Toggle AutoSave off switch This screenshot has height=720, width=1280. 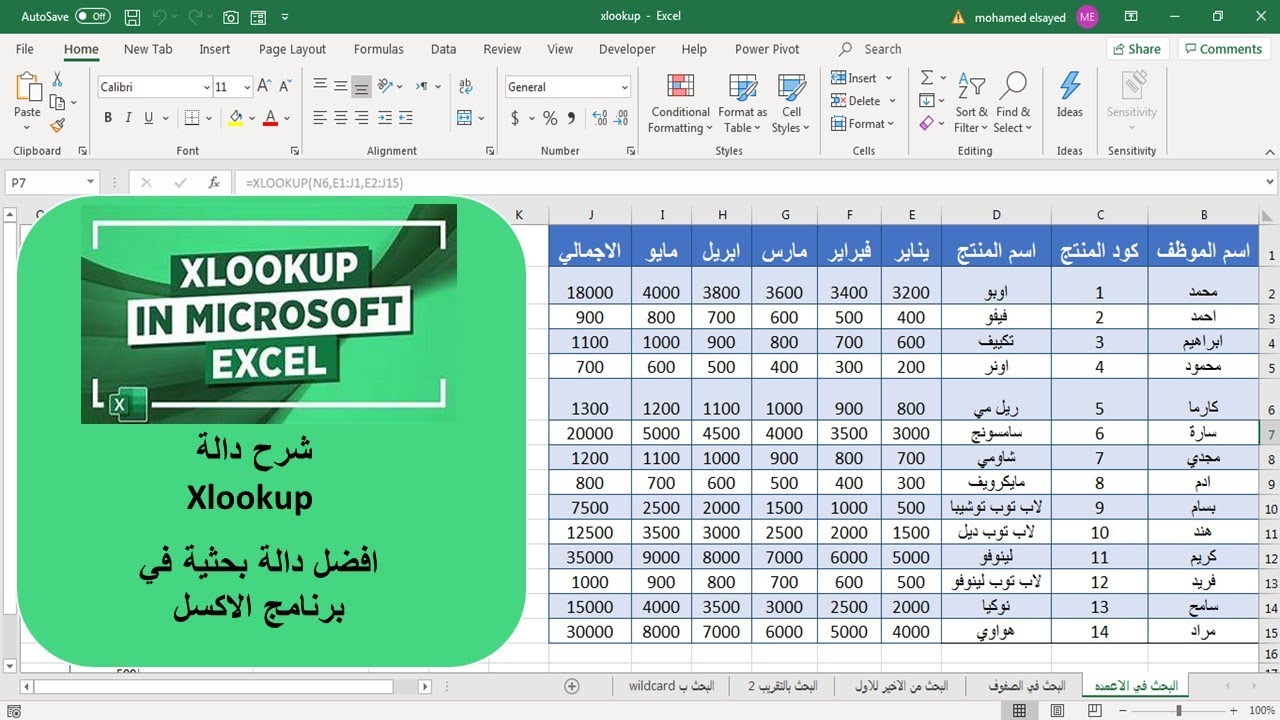click(93, 17)
